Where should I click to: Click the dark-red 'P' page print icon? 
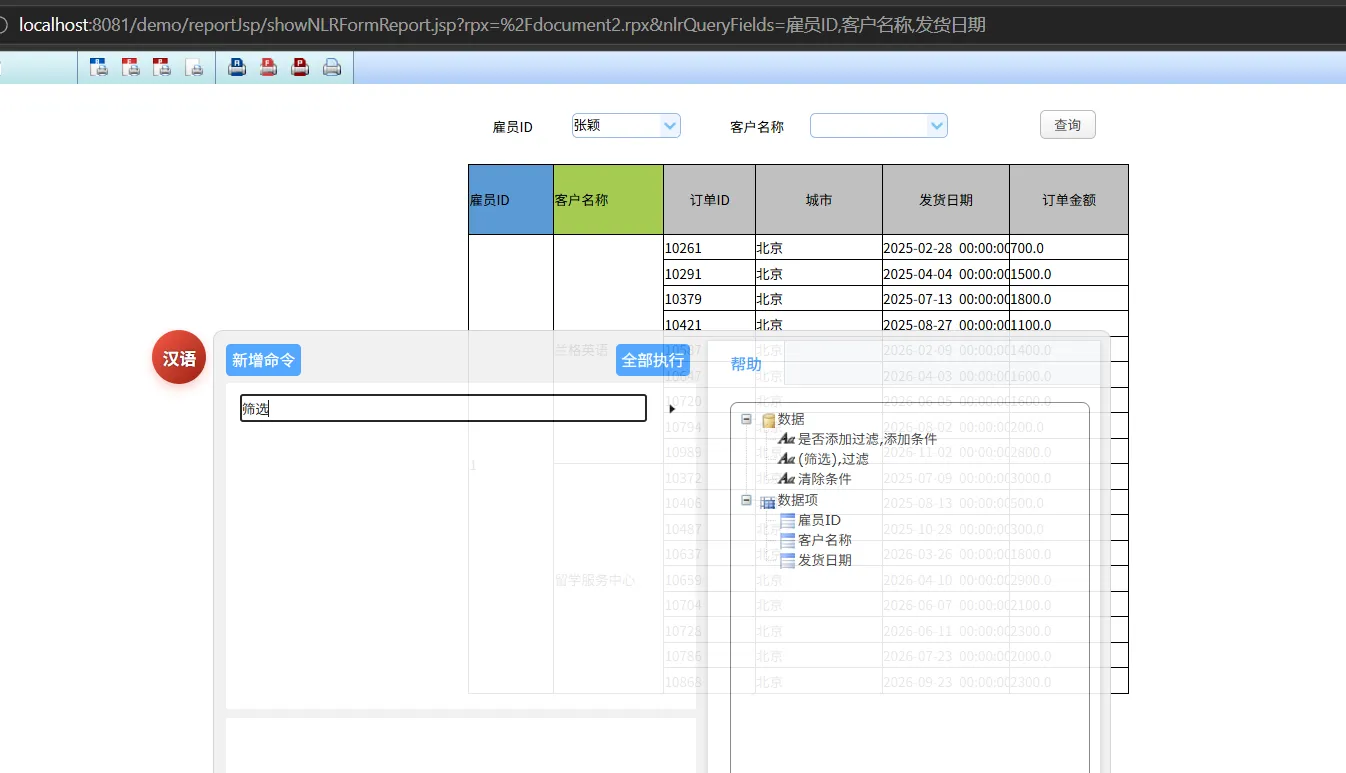tap(162, 67)
